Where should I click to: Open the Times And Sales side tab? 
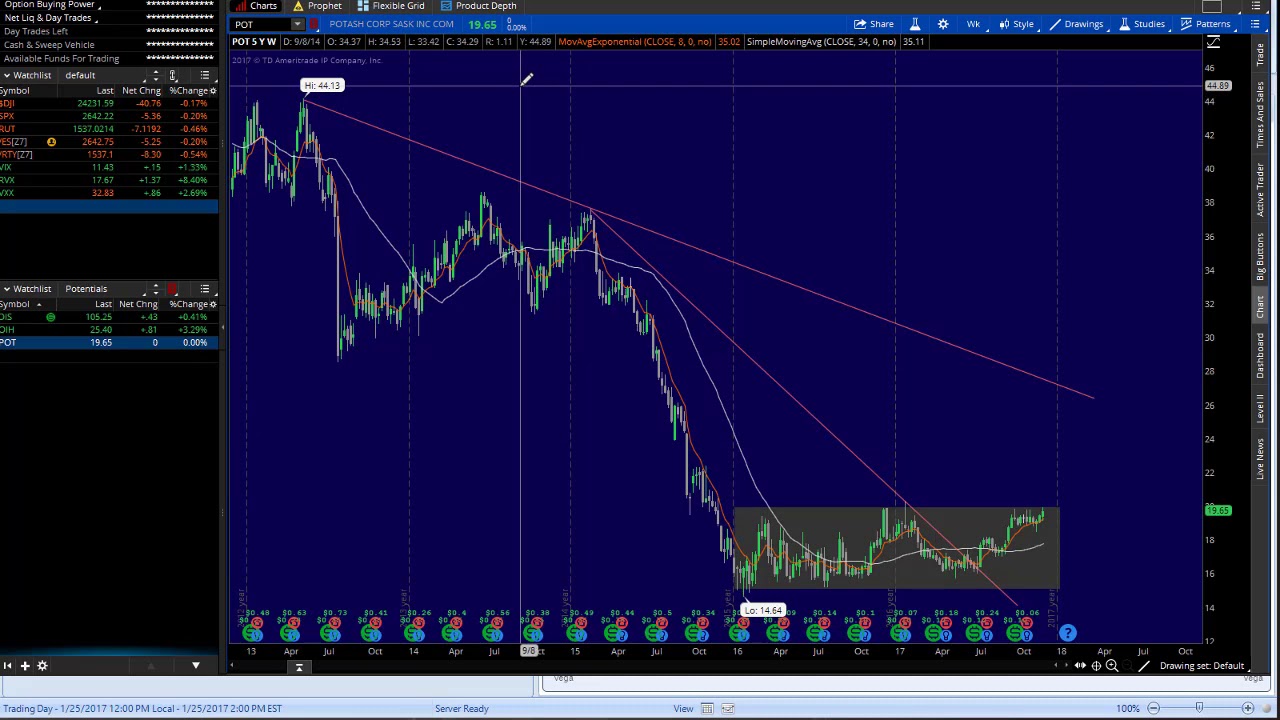click(1260, 114)
